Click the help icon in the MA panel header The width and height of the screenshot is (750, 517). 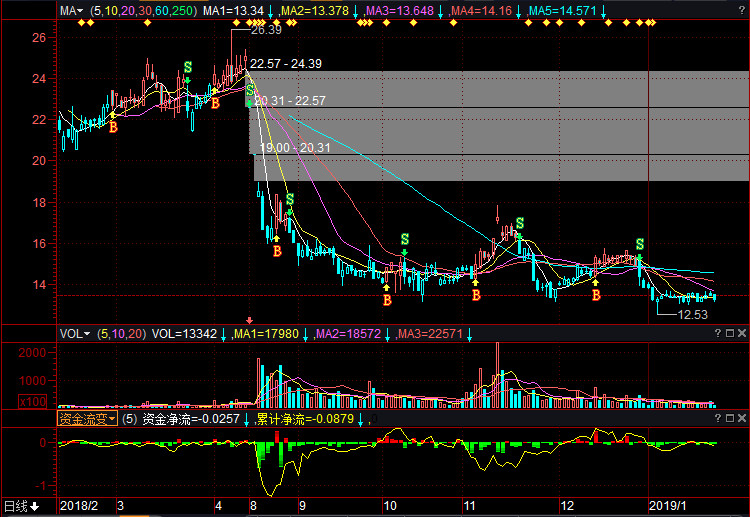click(728, 10)
